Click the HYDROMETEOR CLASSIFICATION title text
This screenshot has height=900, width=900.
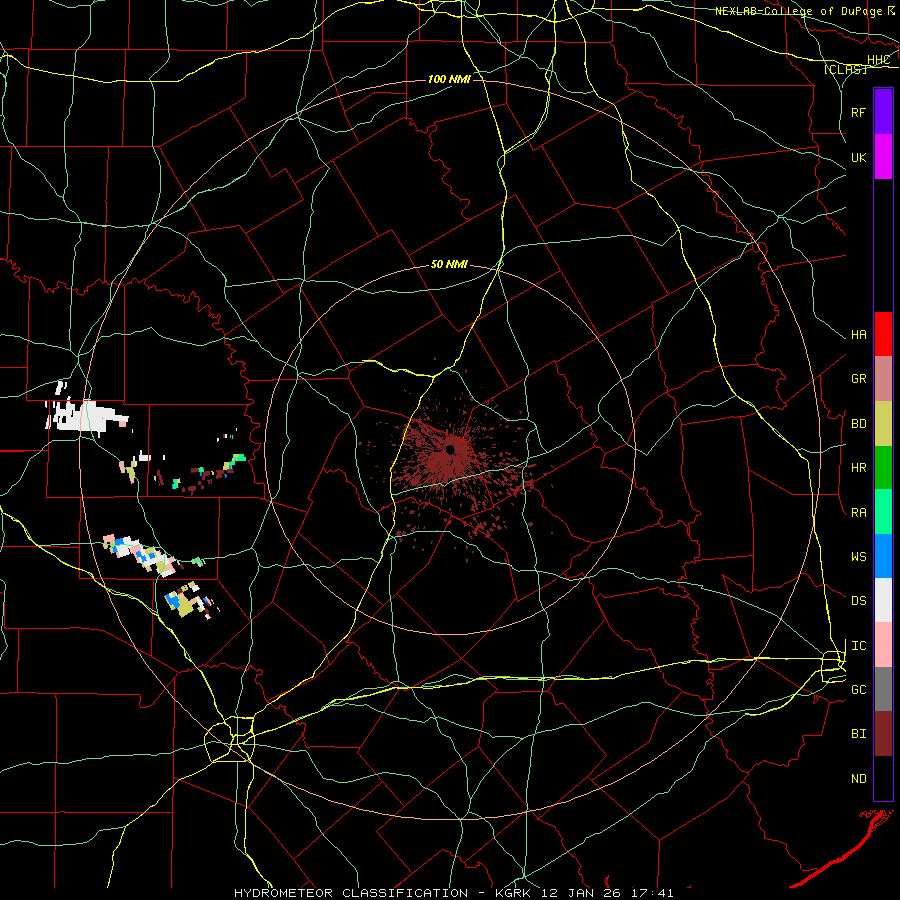[x=351, y=893]
